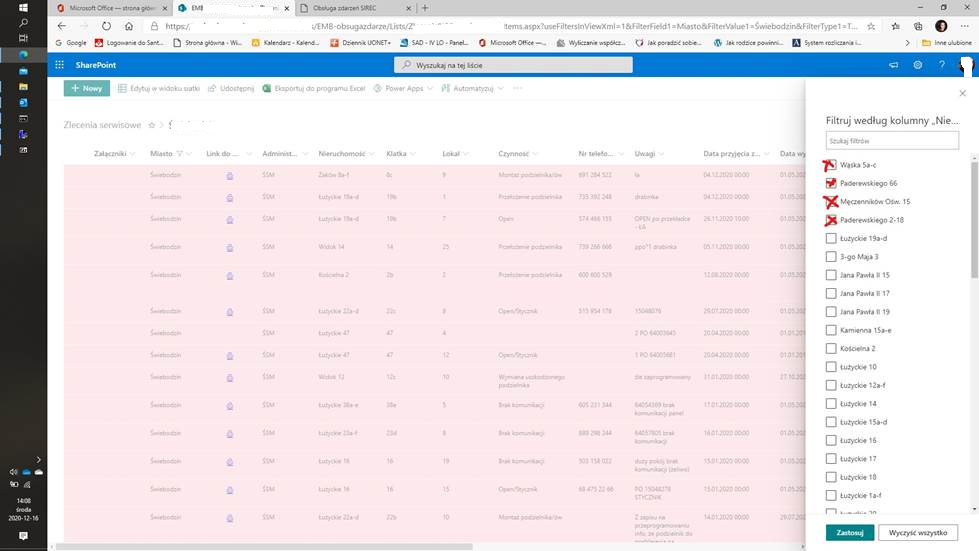Screen dimensions: 979x551
Task: Click Eksportuj do programu Excel
Action: [313, 89]
